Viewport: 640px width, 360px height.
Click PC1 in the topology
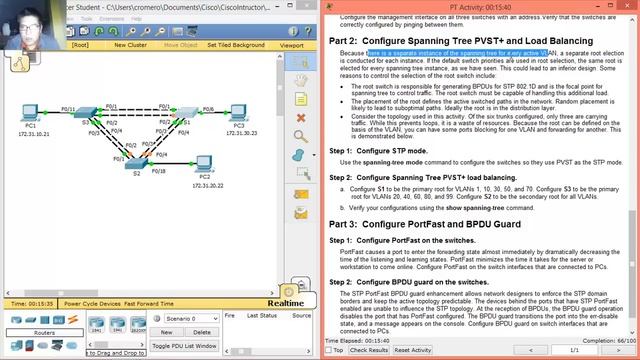[30, 113]
